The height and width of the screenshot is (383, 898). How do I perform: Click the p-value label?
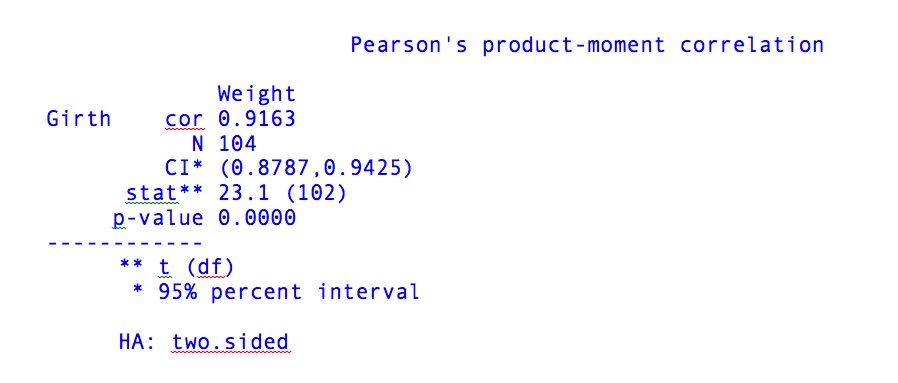tap(157, 218)
